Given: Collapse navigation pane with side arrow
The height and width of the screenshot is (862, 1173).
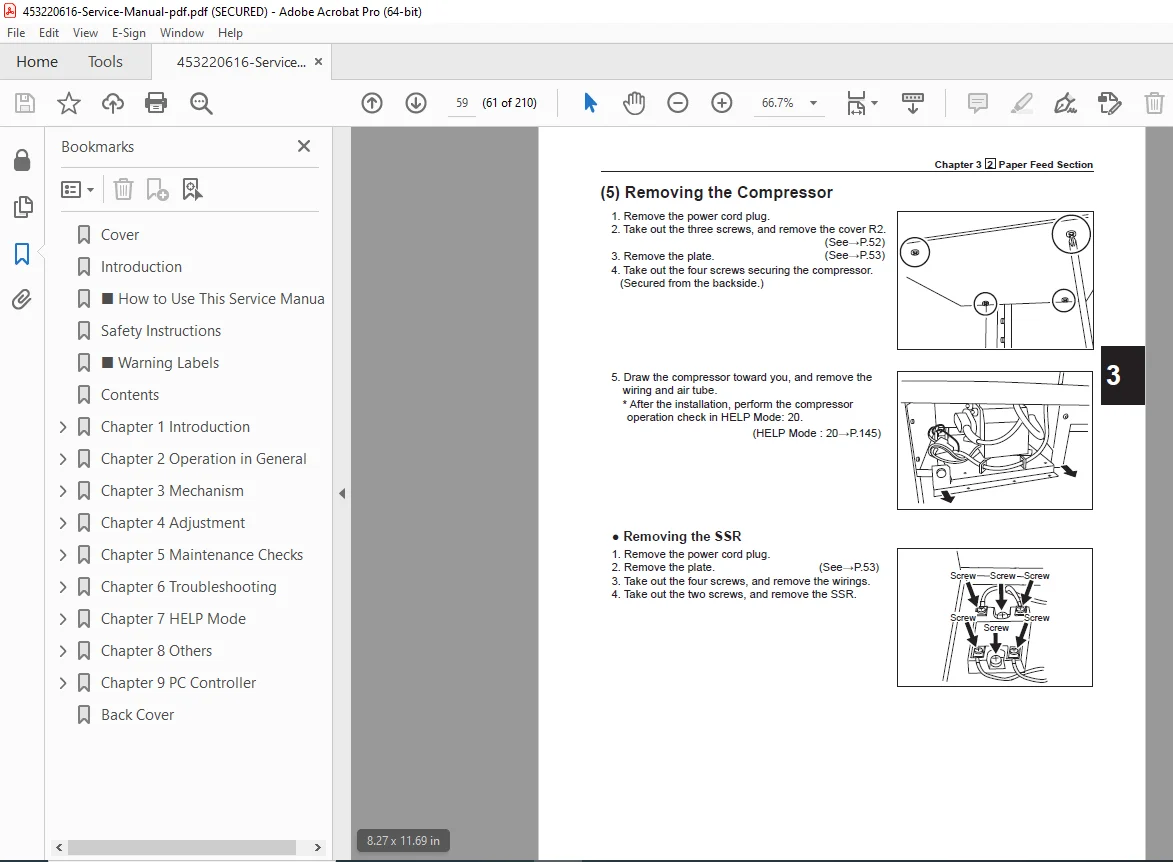Looking at the screenshot, I should (342, 494).
